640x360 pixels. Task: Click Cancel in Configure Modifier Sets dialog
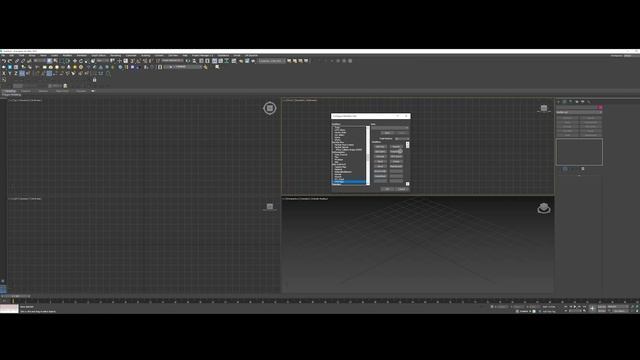402,189
